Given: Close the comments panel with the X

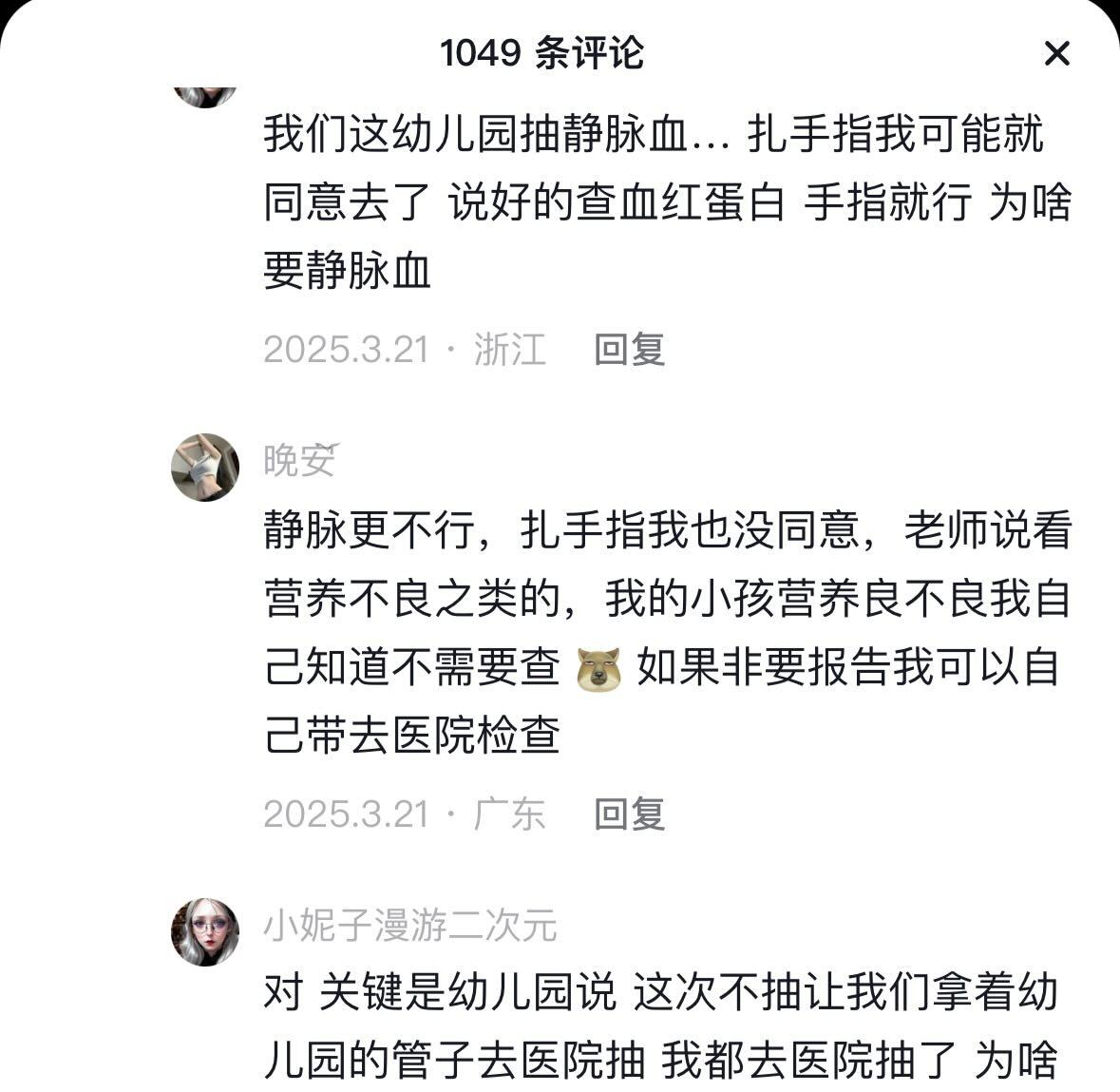Looking at the screenshot, I should 1056,53.
